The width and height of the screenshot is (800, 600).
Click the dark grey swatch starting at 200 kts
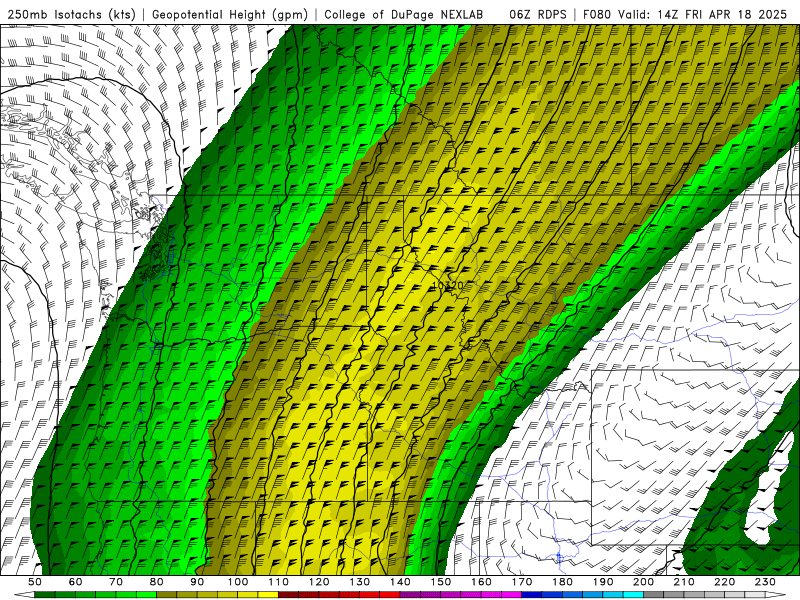[654, 595]
